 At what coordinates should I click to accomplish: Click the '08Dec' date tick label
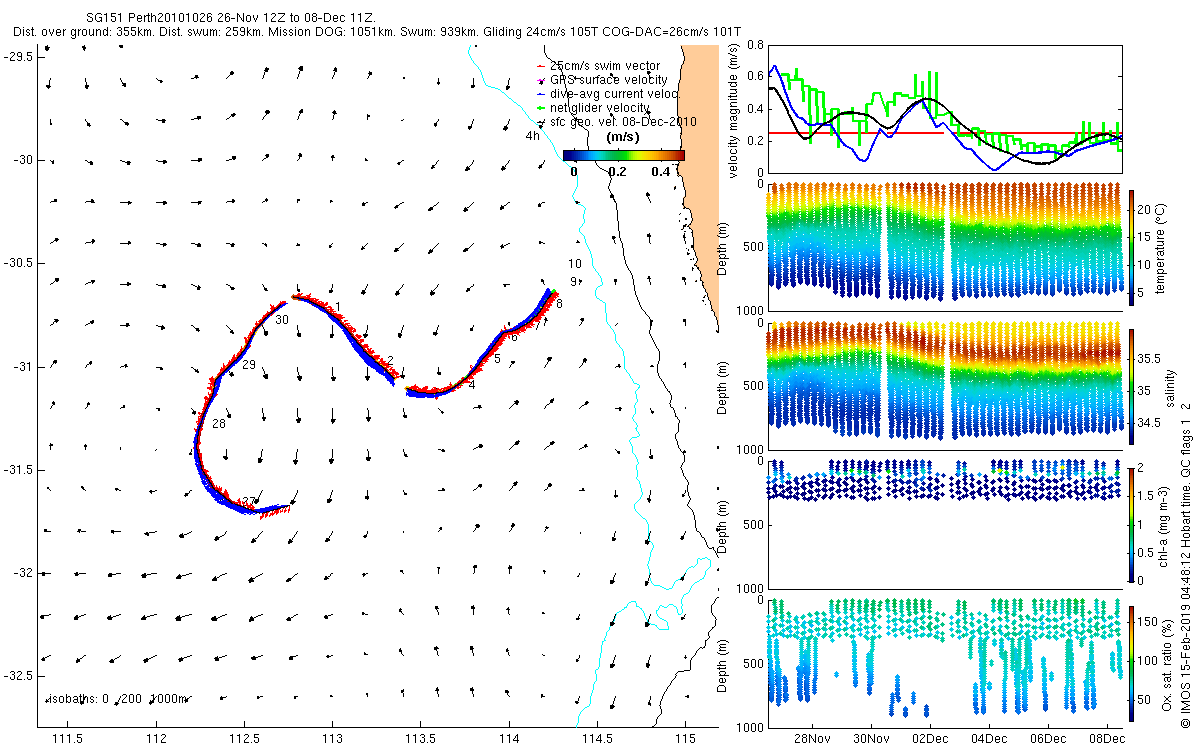[1108, 739]
